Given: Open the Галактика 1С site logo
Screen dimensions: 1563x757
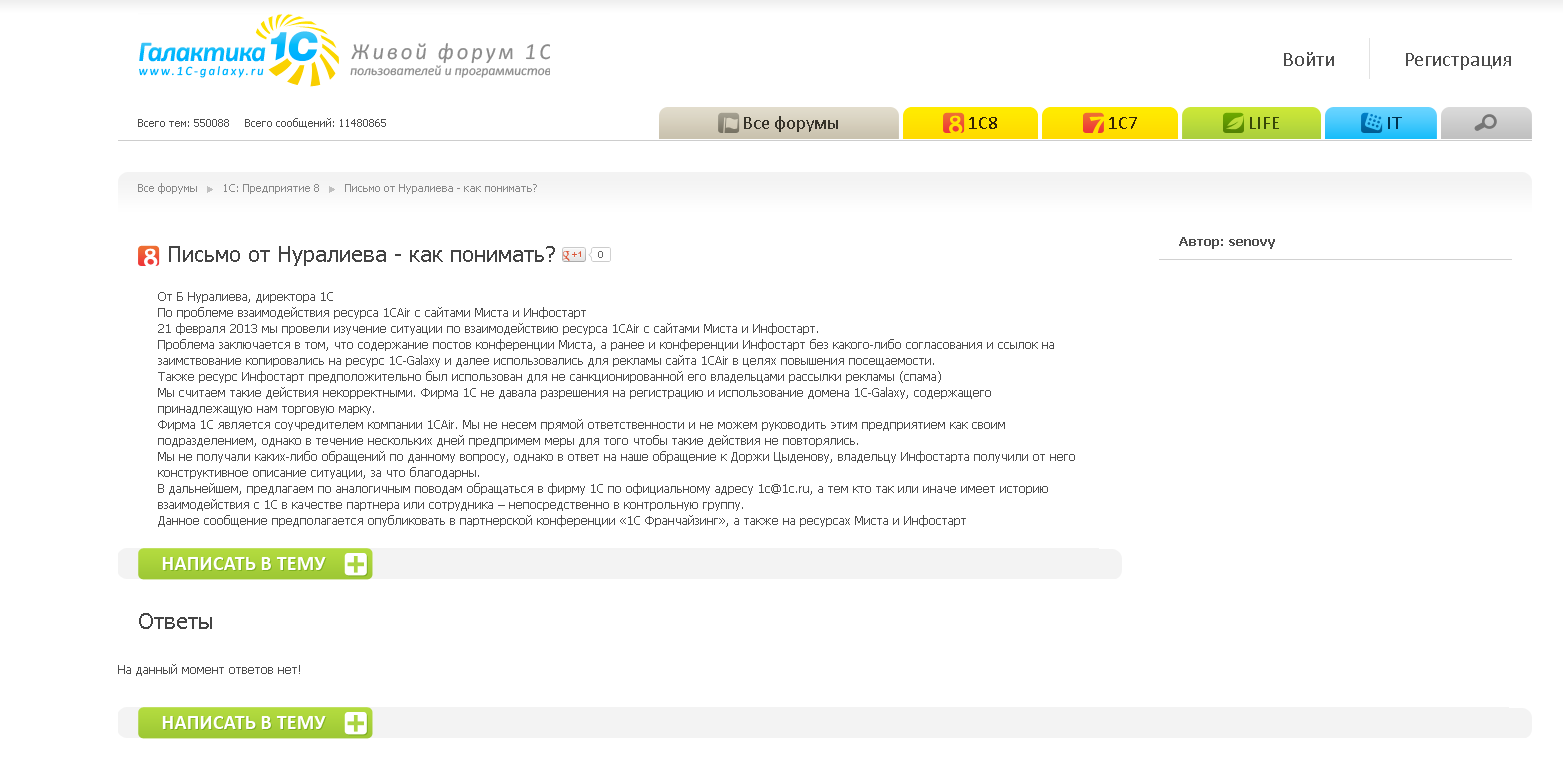Looking at the screenshot, I should tap(239, 51).
